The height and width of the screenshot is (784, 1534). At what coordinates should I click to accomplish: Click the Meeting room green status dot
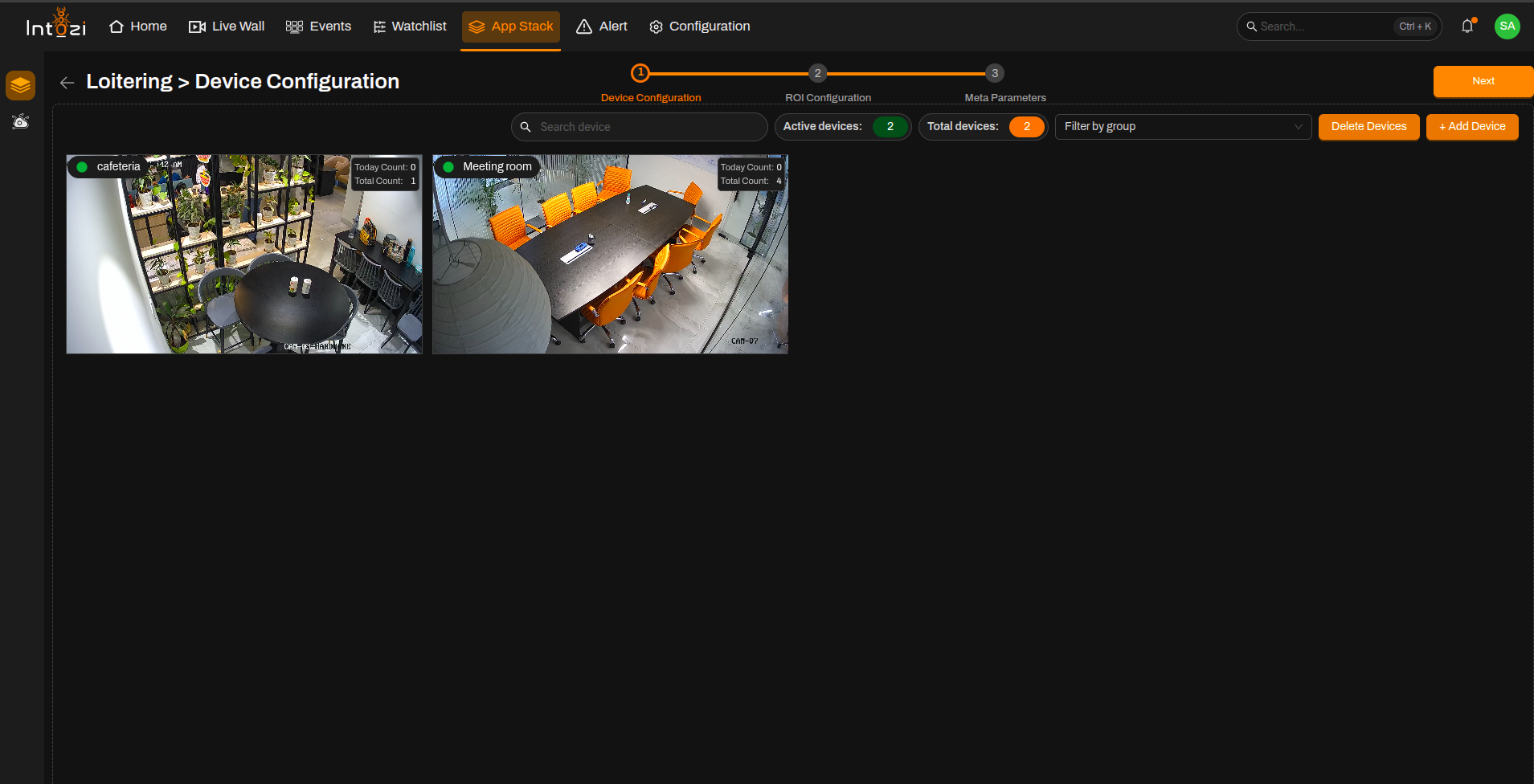click(448, 167)
